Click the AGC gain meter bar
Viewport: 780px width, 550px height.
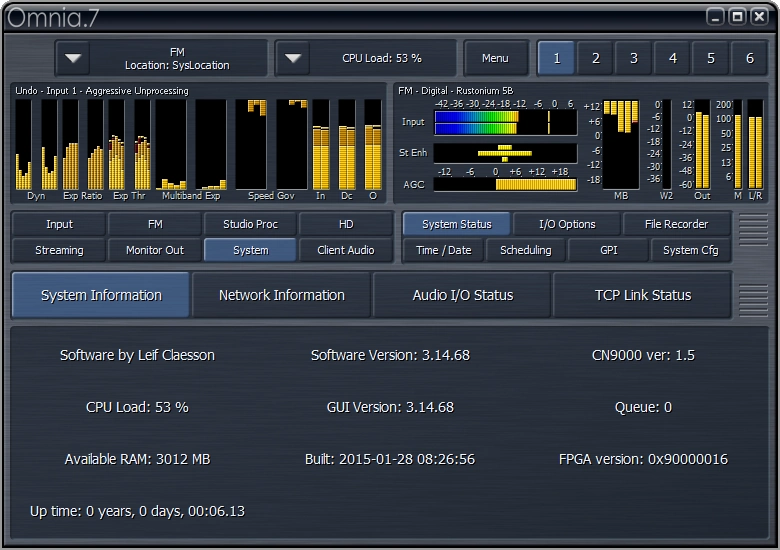click(505, 184)
